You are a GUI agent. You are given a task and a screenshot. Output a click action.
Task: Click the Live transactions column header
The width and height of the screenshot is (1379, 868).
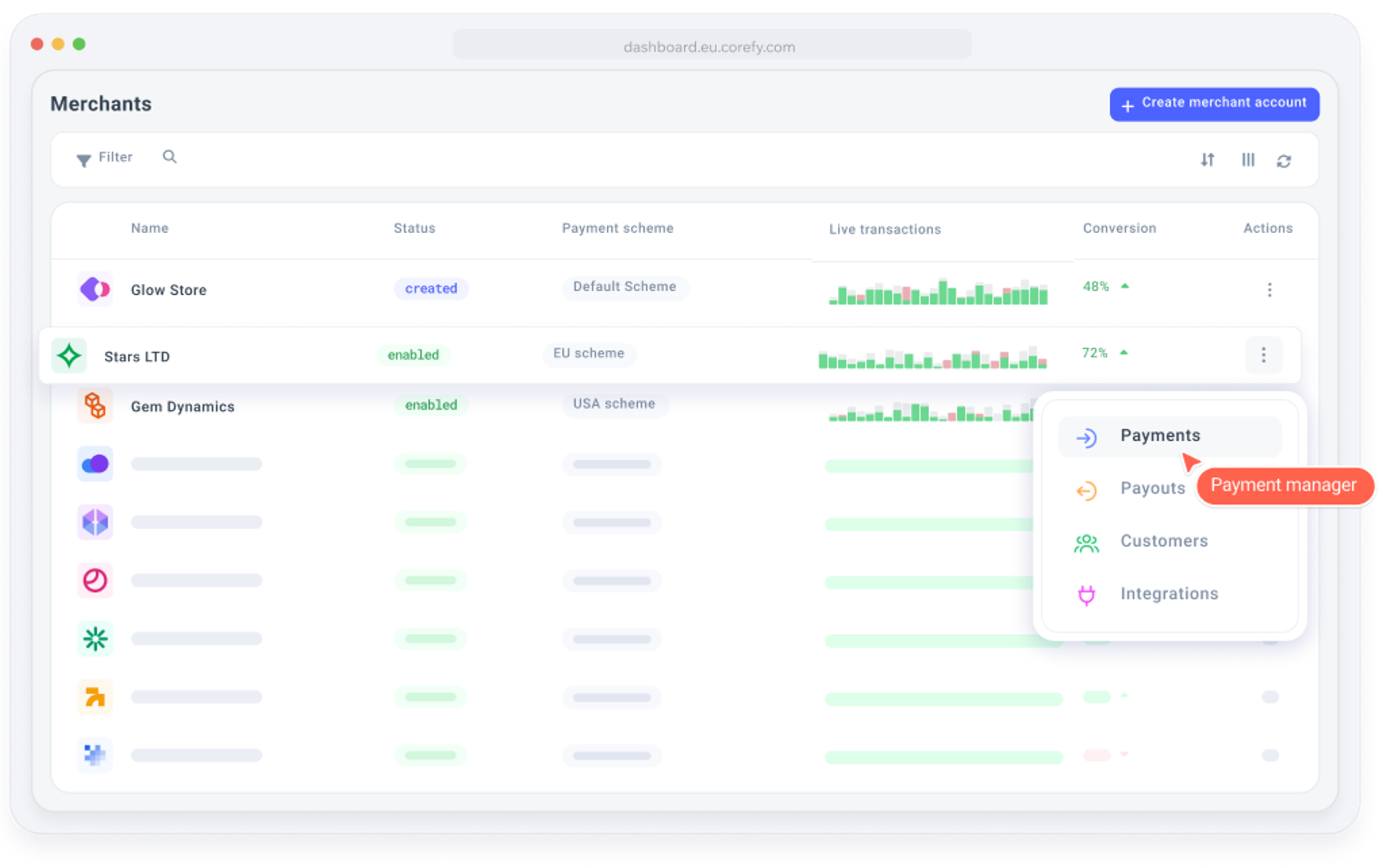point(884,229)
